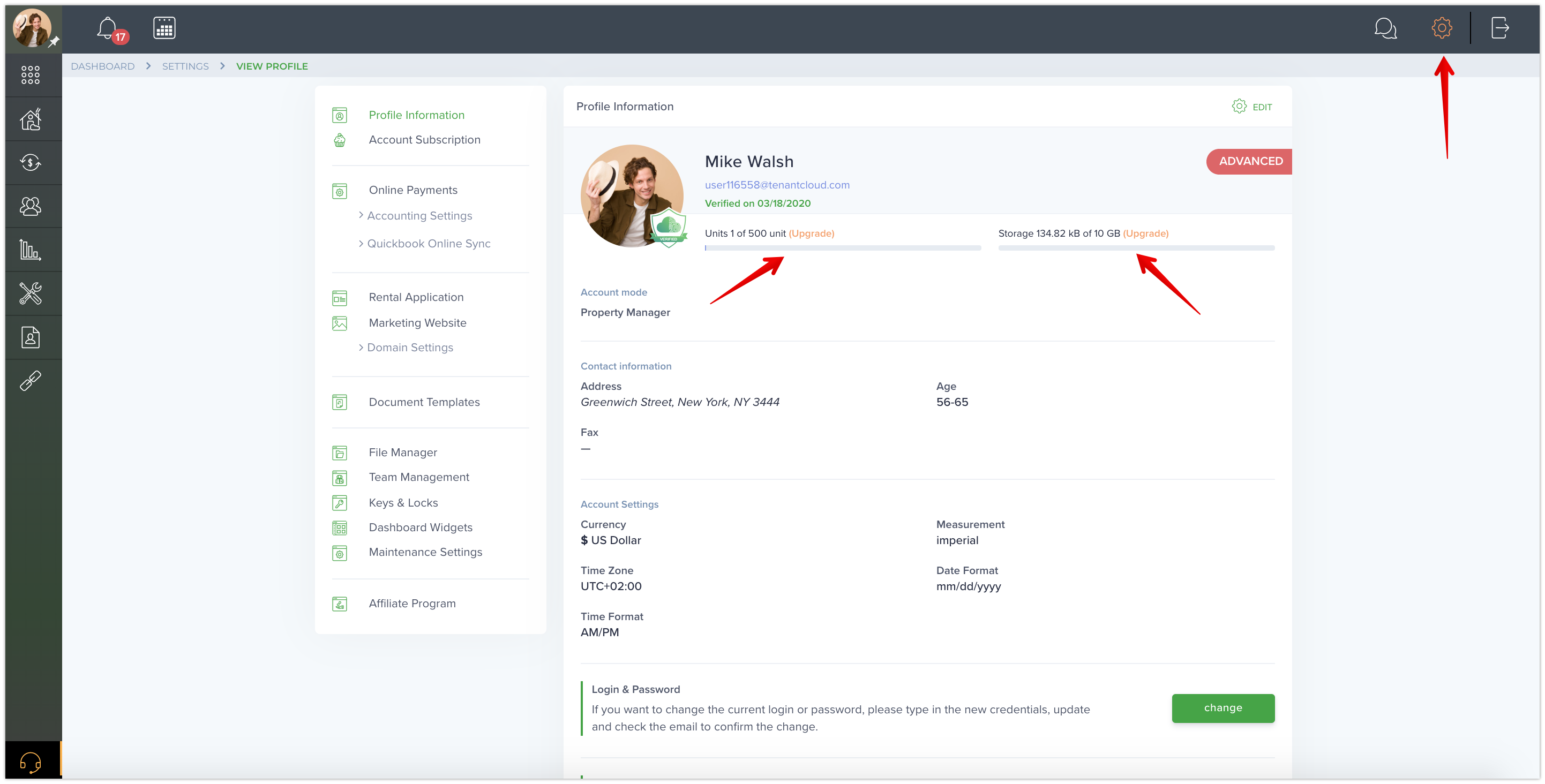
Task: Click the Marketing Website image icon
Action: pyautogui.click(x=340, y=323)
